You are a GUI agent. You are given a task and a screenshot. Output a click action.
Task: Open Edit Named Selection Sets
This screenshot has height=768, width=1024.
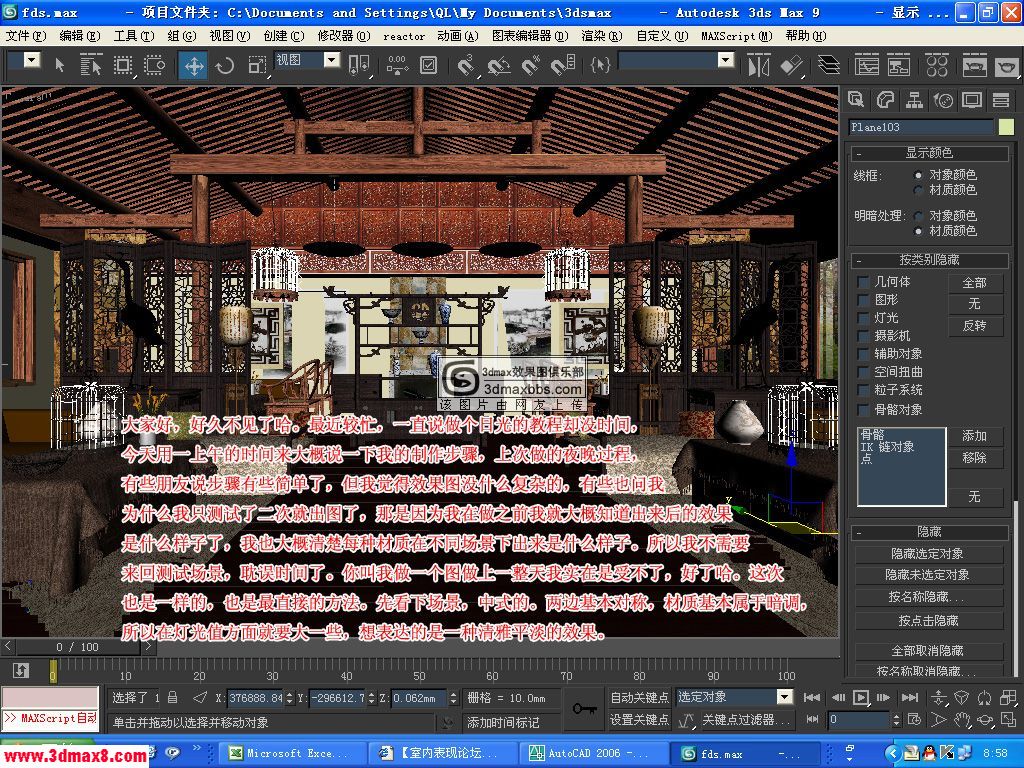(x=600, y=65)
